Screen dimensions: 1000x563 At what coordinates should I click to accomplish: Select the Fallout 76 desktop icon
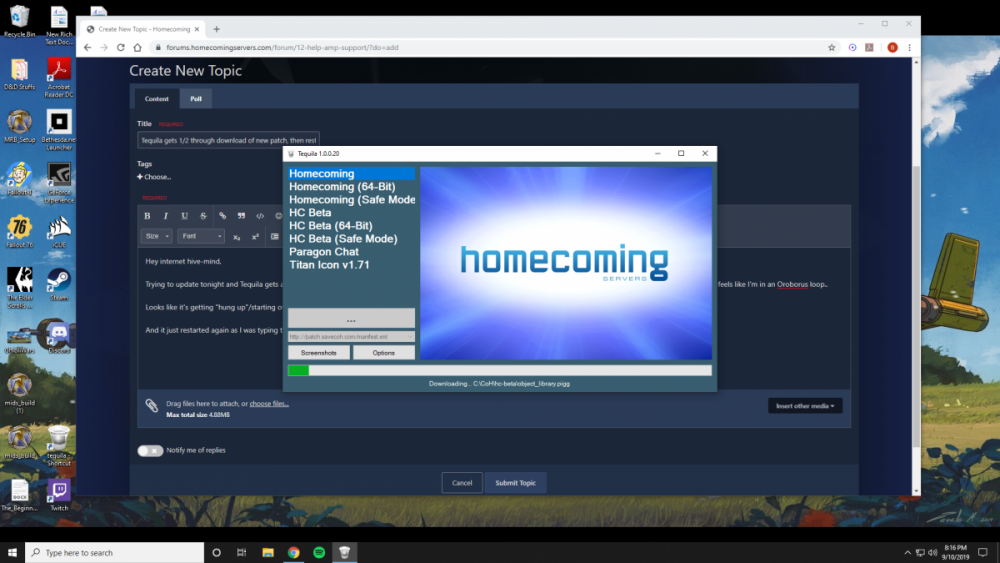pos(19,231)
